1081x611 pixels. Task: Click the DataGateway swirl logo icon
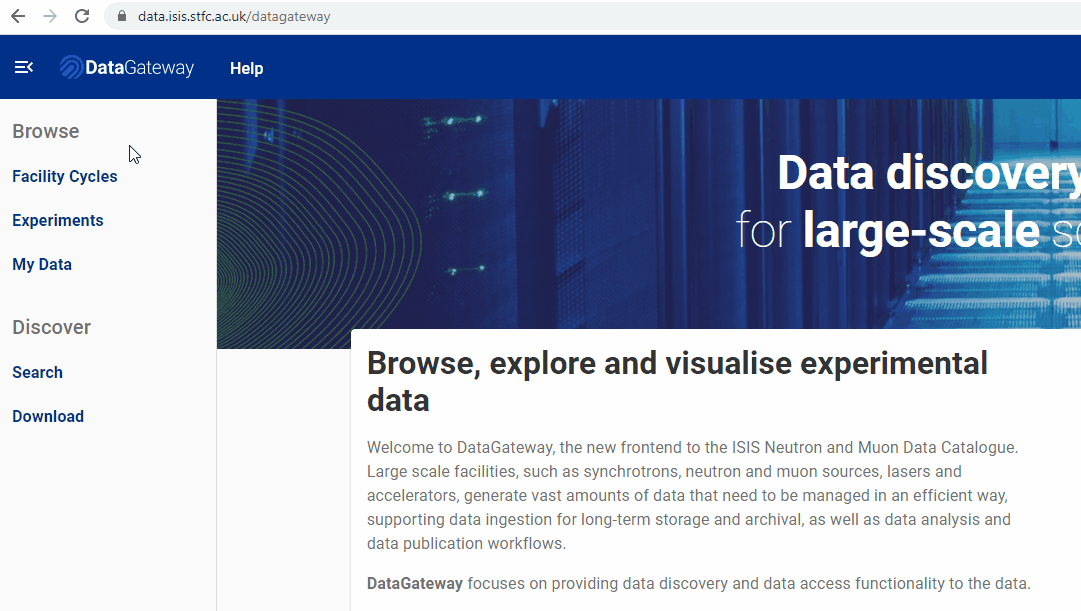(x=68, y=66)
